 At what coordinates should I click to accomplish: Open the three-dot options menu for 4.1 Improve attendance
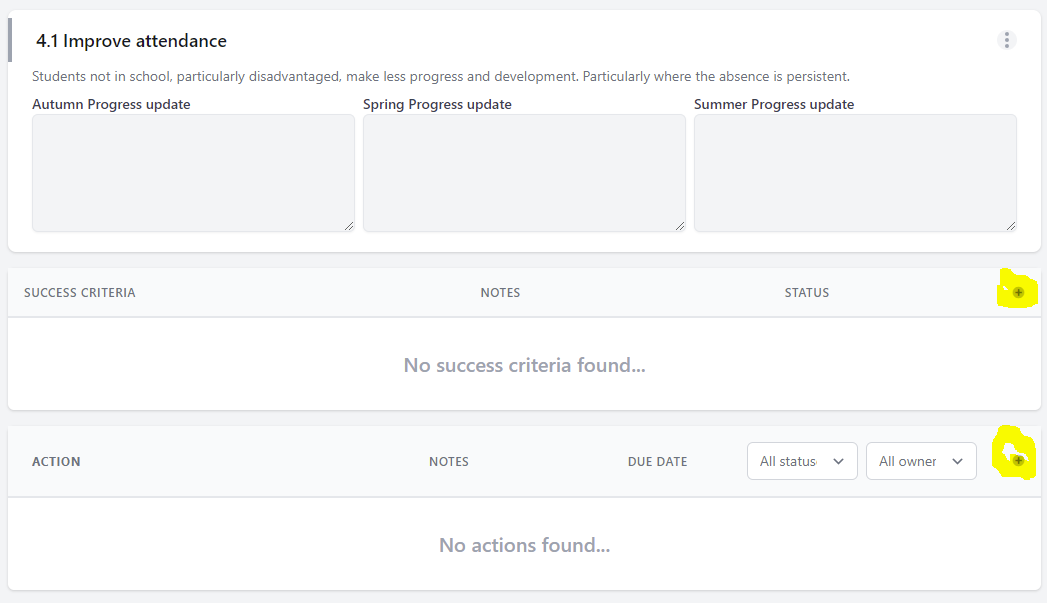[1007, 40]
